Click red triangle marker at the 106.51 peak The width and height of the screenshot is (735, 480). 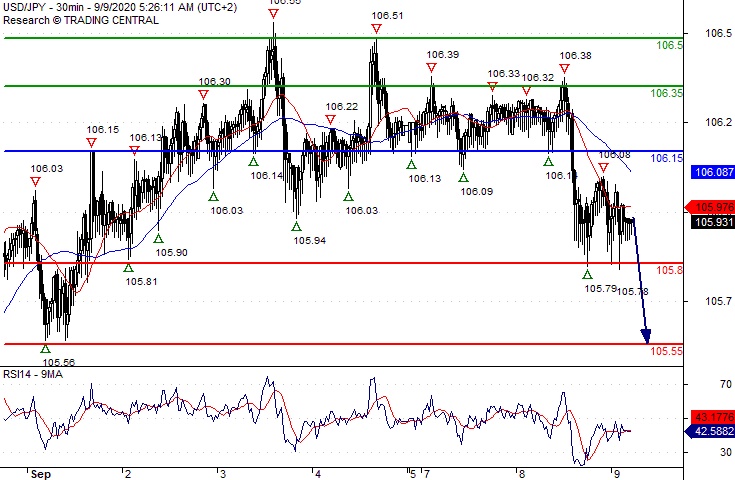pyautogui.click(x=376, y=29)
